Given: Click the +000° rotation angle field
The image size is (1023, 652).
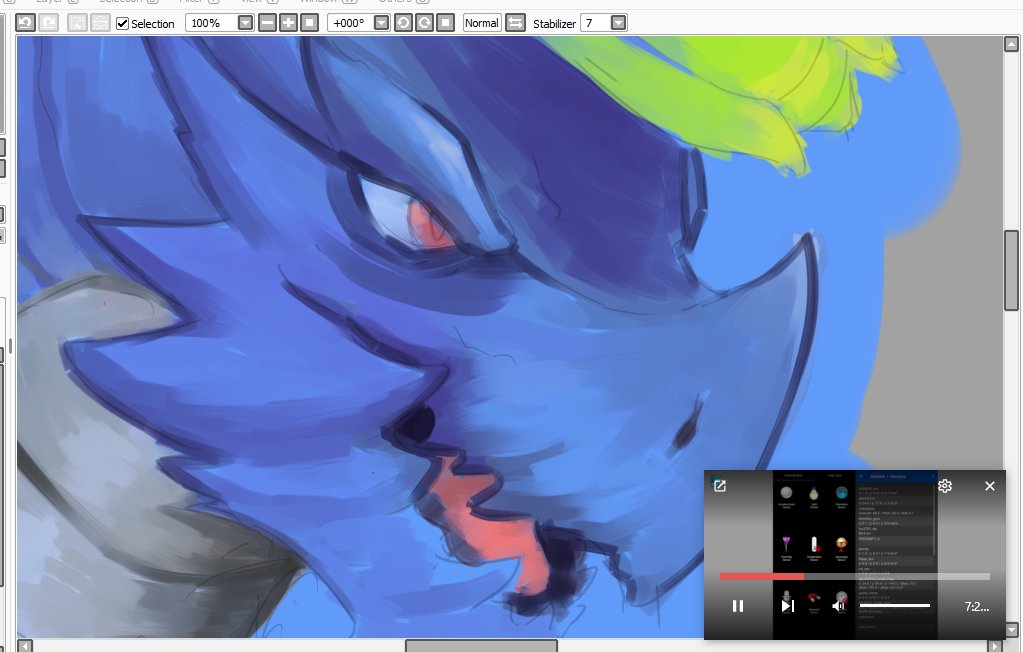Looking at the screenshot, I should click(x=350, y=23).
